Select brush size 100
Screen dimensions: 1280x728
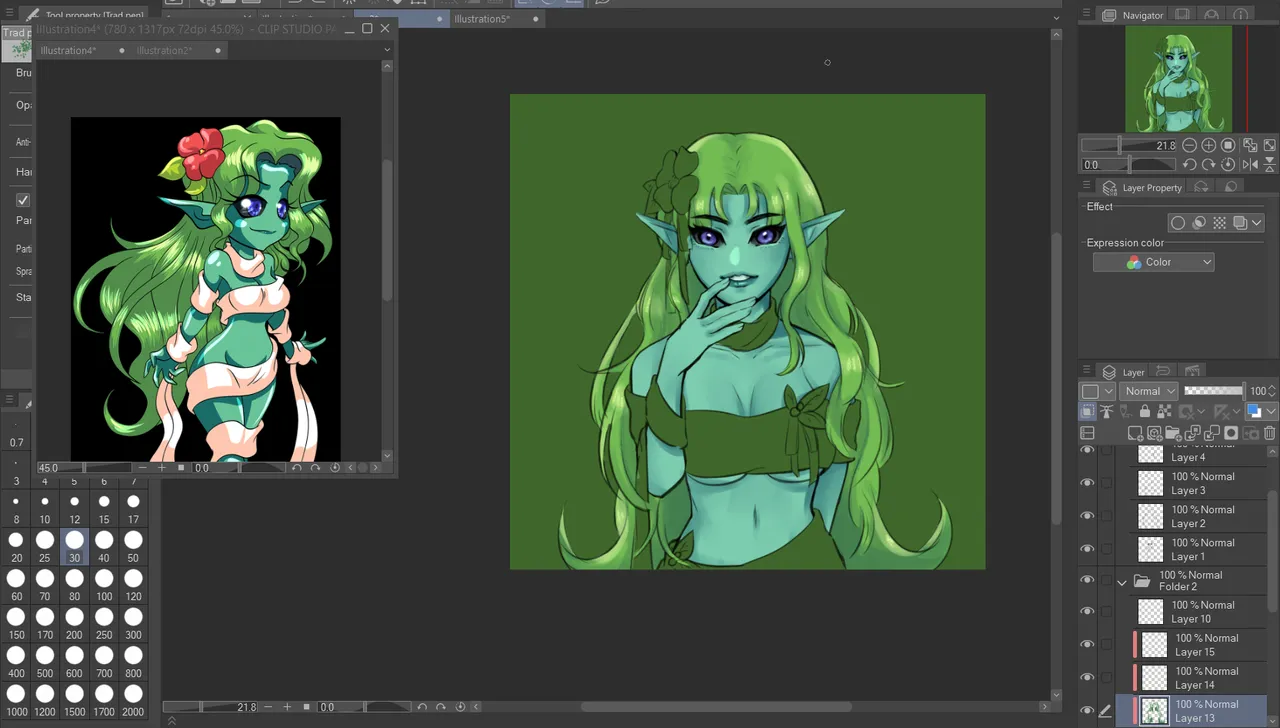tap(104, 584)
